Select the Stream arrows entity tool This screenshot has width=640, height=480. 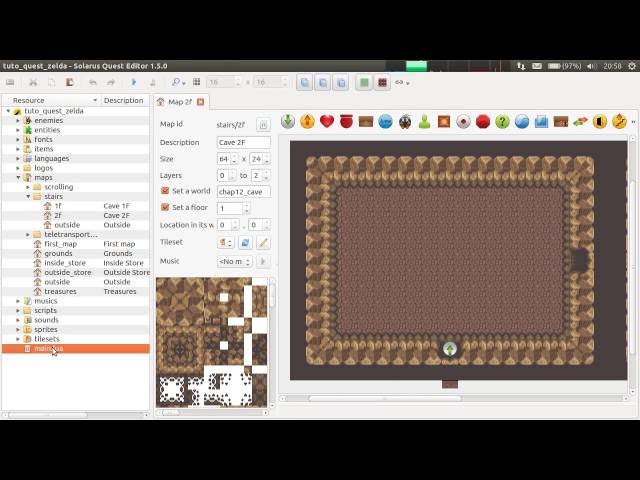[x=580, y=122]
